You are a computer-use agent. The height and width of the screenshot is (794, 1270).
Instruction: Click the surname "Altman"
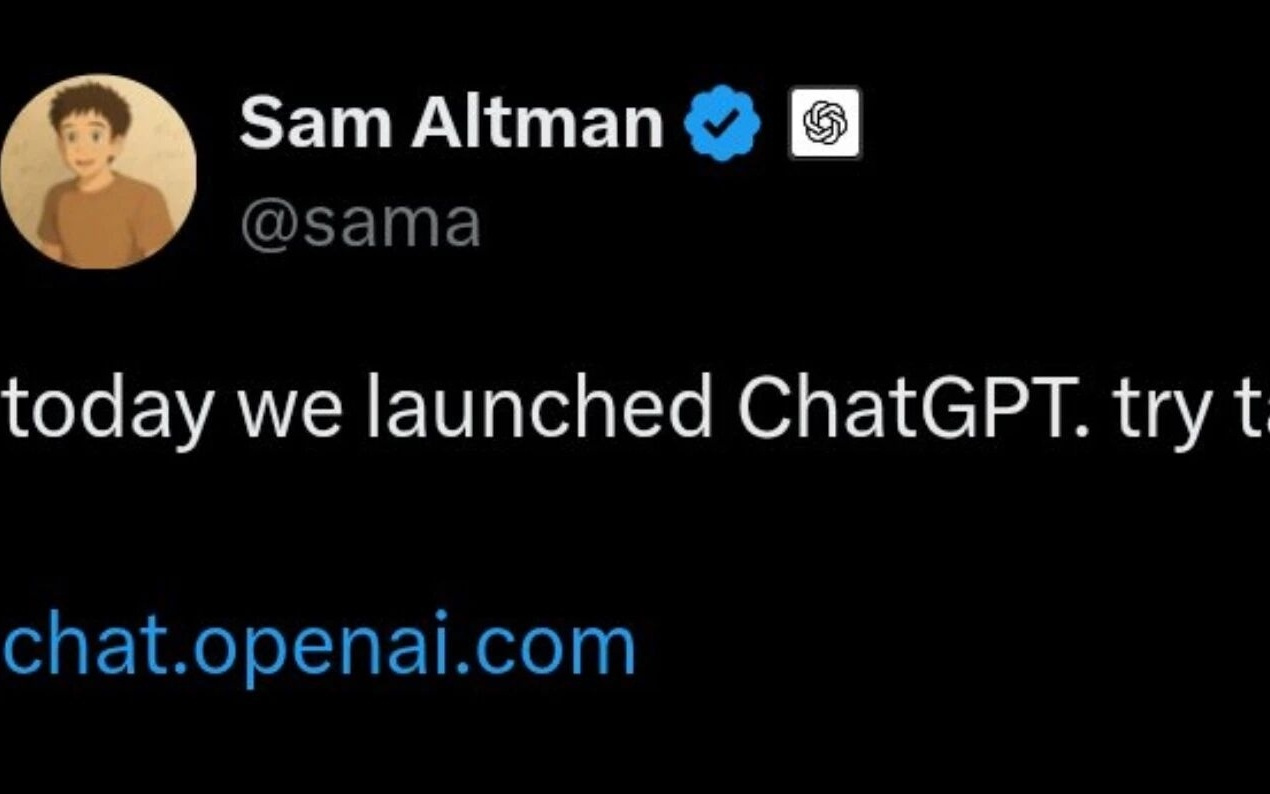538,123
